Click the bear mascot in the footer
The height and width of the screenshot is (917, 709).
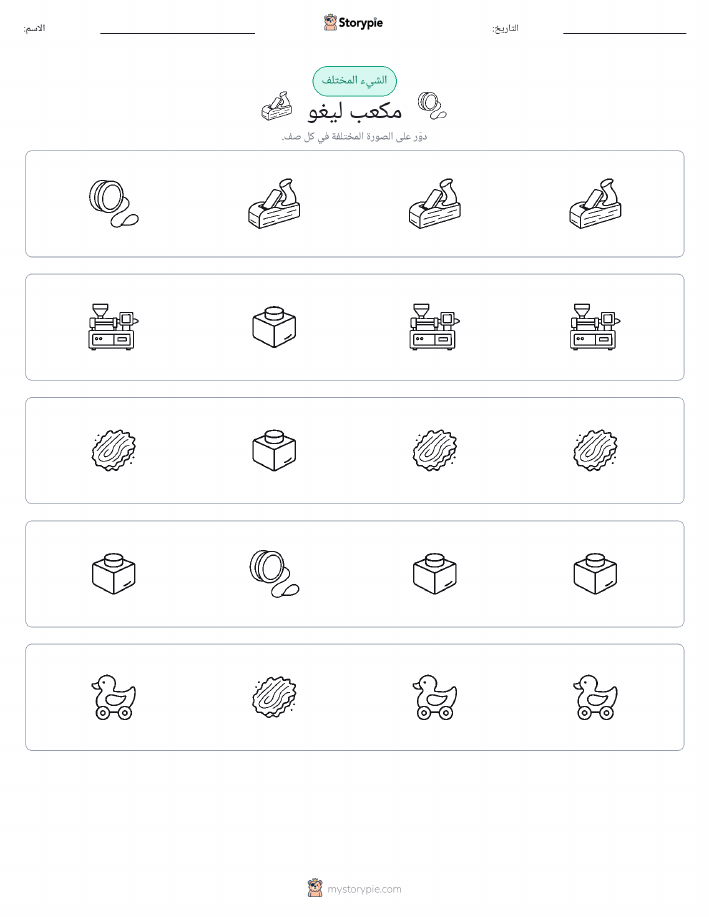coord(315,888)
